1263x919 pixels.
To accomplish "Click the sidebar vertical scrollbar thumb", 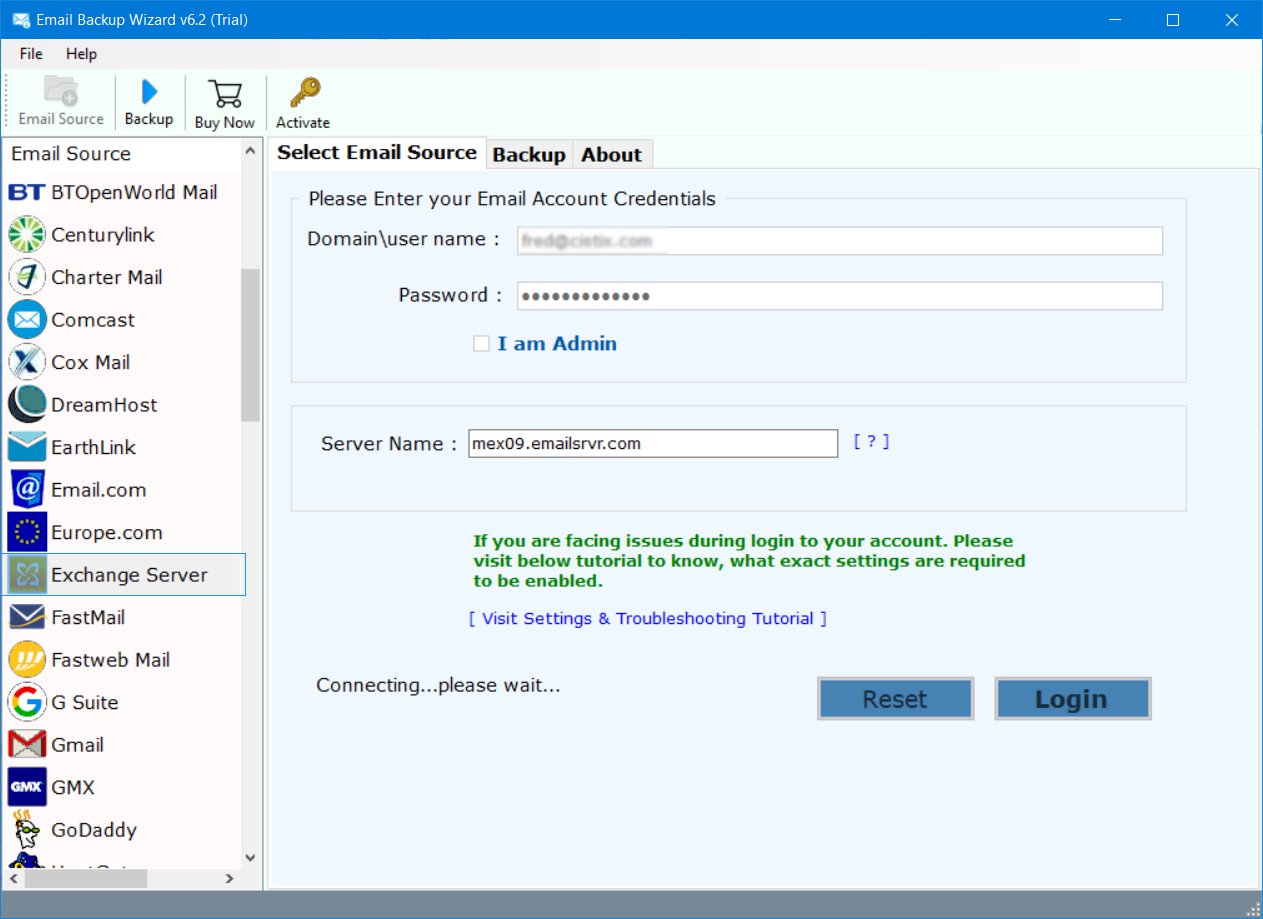I will click(250, 345).
